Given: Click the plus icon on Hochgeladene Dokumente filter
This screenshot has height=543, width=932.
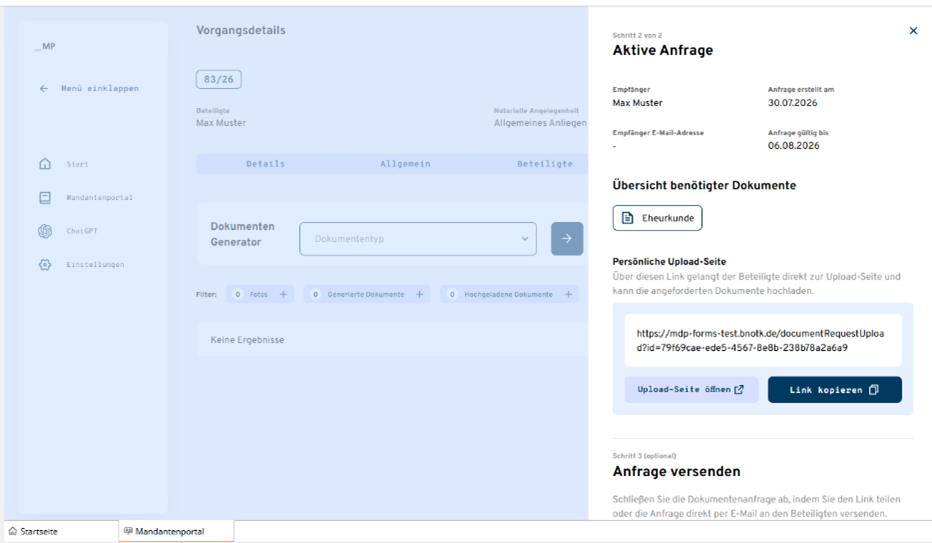Looking at the screenshot, I should pyautogui.click(x=568, y=294).
